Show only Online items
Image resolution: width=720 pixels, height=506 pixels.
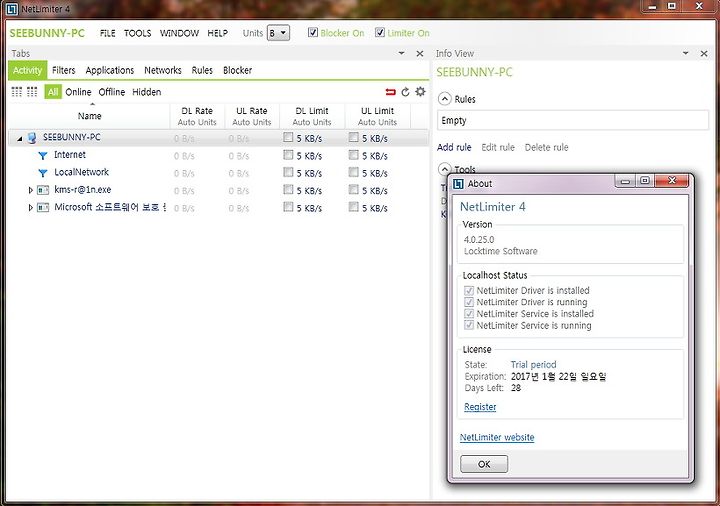point(78,92)
